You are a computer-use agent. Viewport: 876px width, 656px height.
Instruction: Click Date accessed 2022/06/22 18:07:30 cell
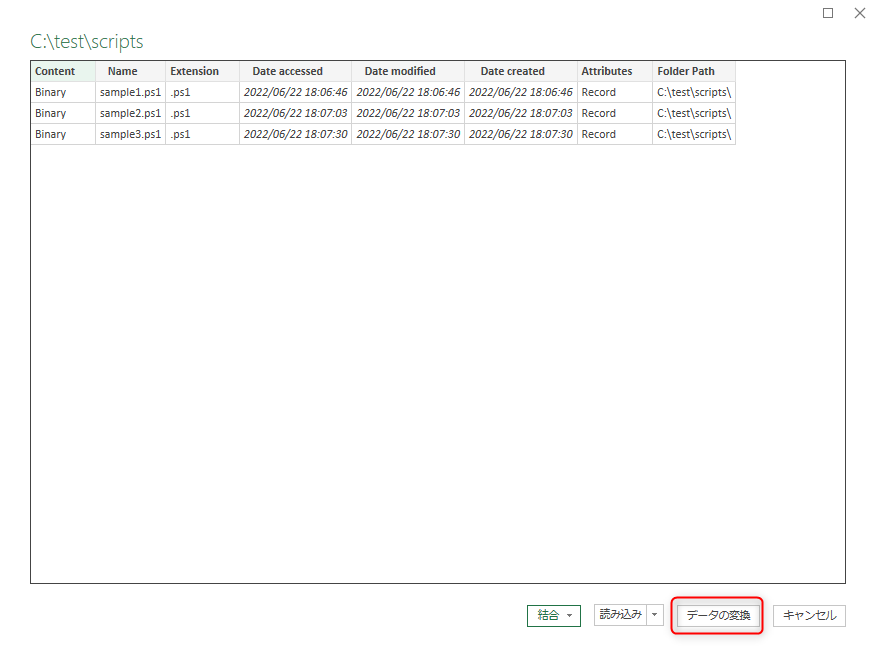[296, 134]
